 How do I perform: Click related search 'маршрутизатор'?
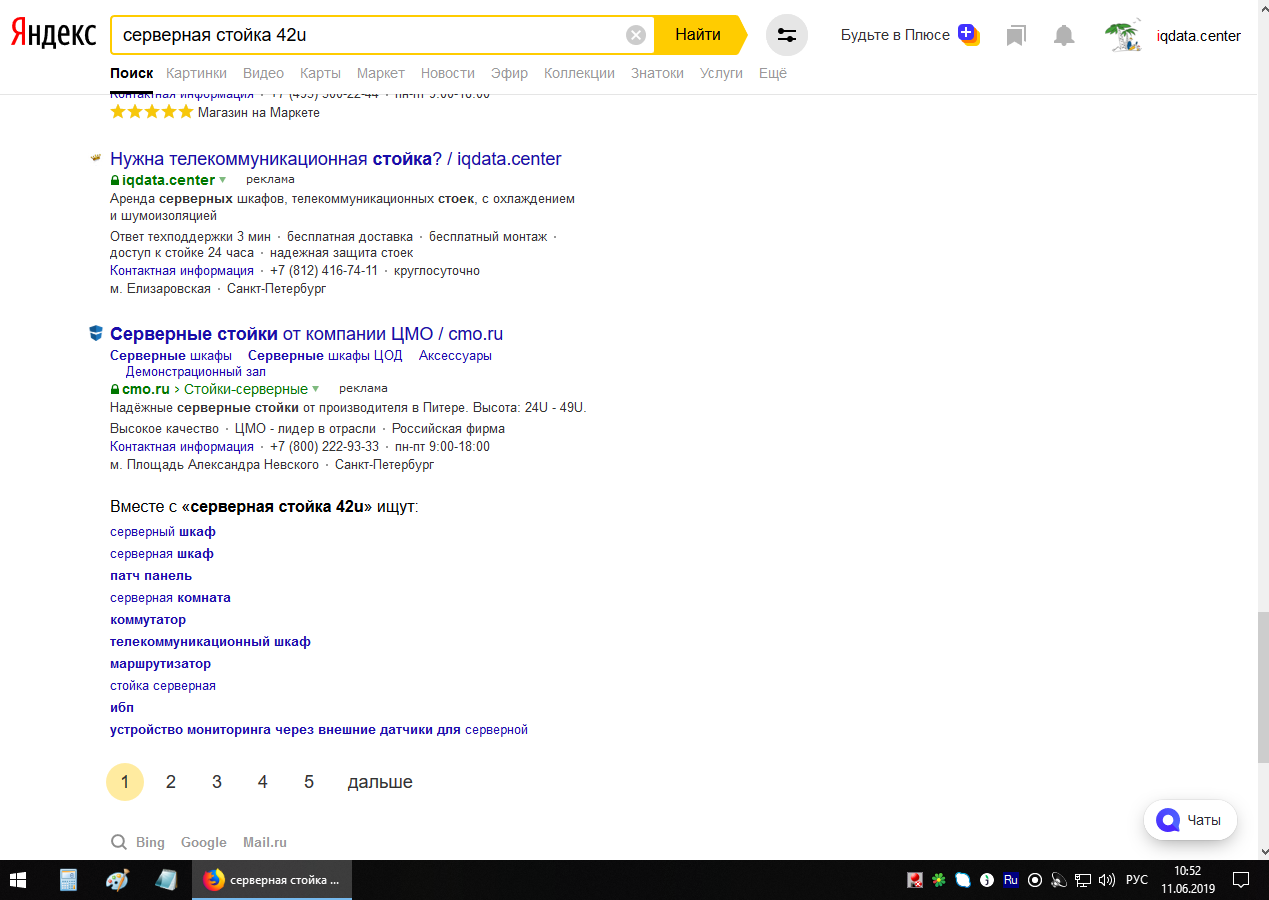tap(160, 664)
